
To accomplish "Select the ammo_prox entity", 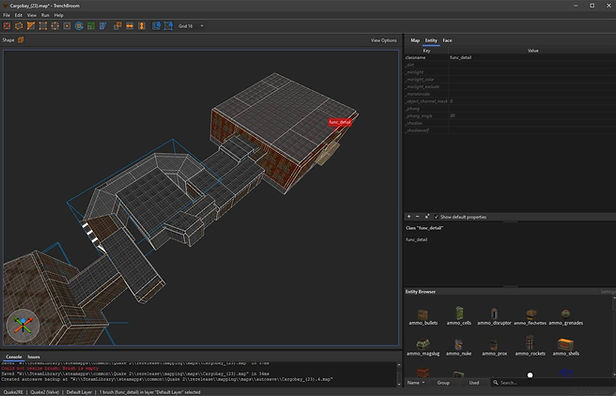I will pyautogui.click(x=494, y=347).
